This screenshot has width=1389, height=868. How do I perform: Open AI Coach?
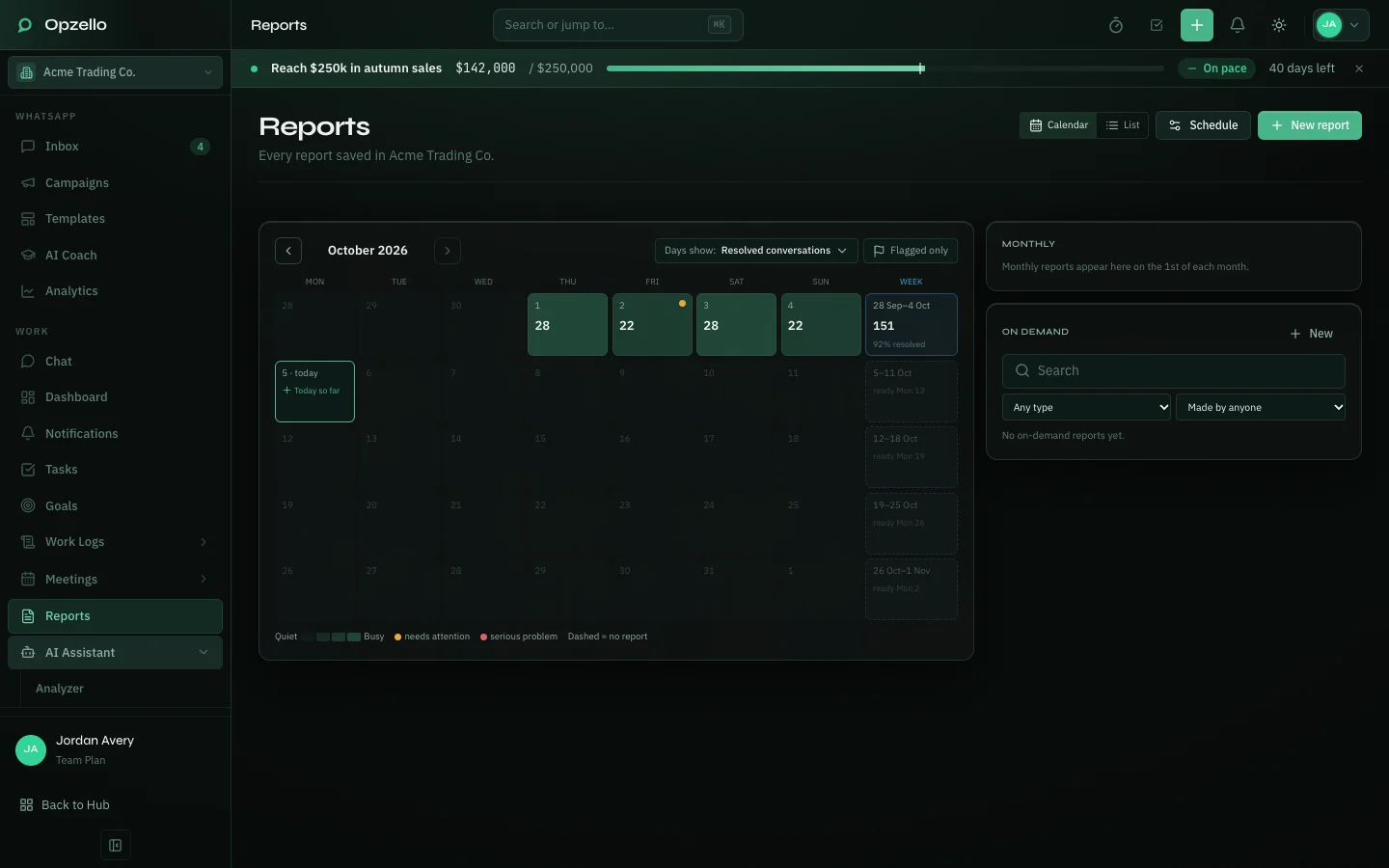coord(115,255)
